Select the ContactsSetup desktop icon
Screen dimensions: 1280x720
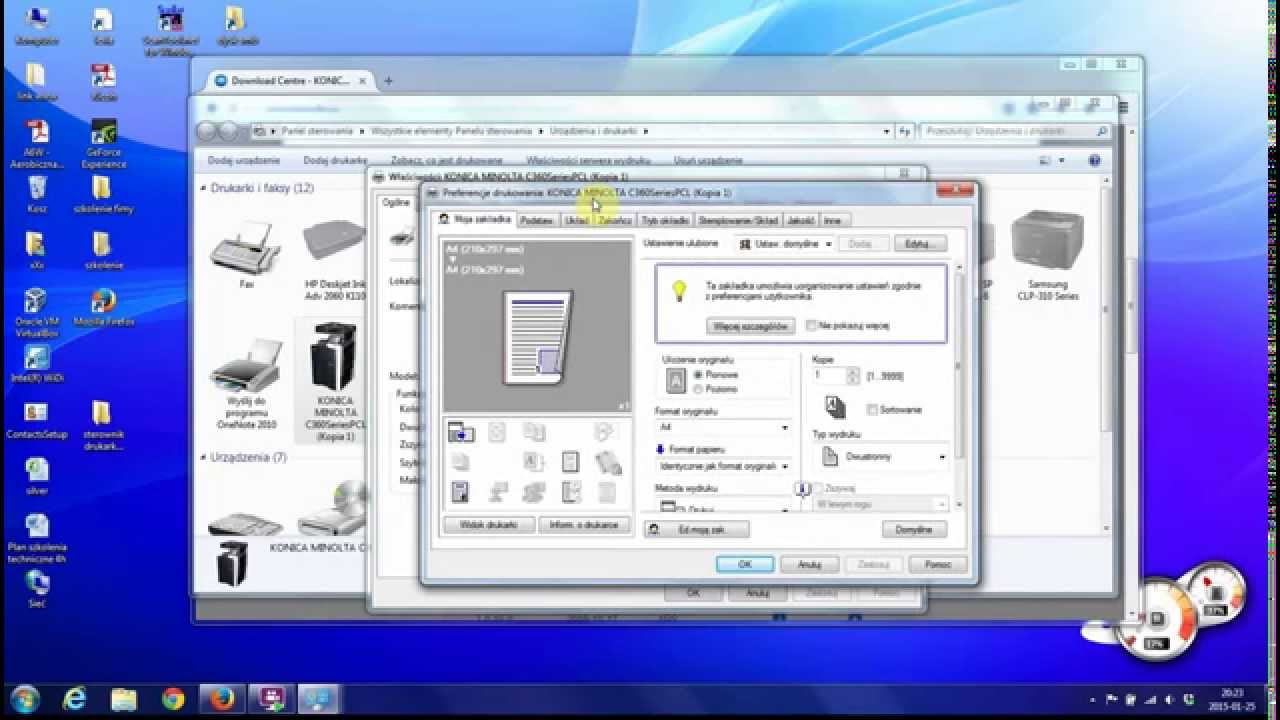tap(37, 420)
